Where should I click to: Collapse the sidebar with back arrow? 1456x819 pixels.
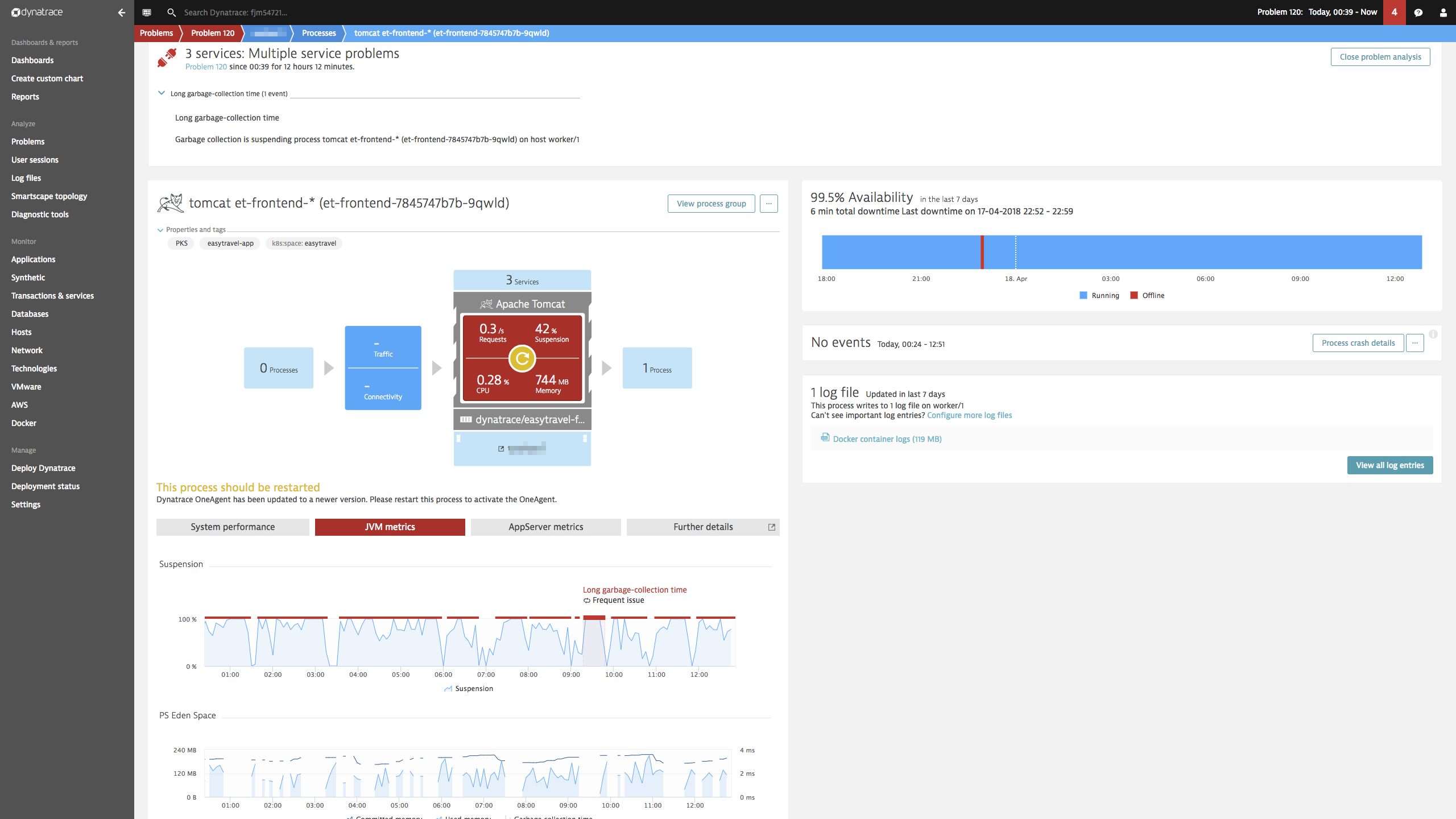point(121,12)
